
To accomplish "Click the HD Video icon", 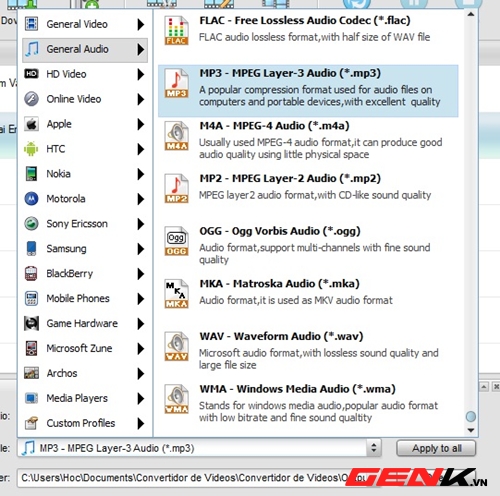I will coord(31,74).
